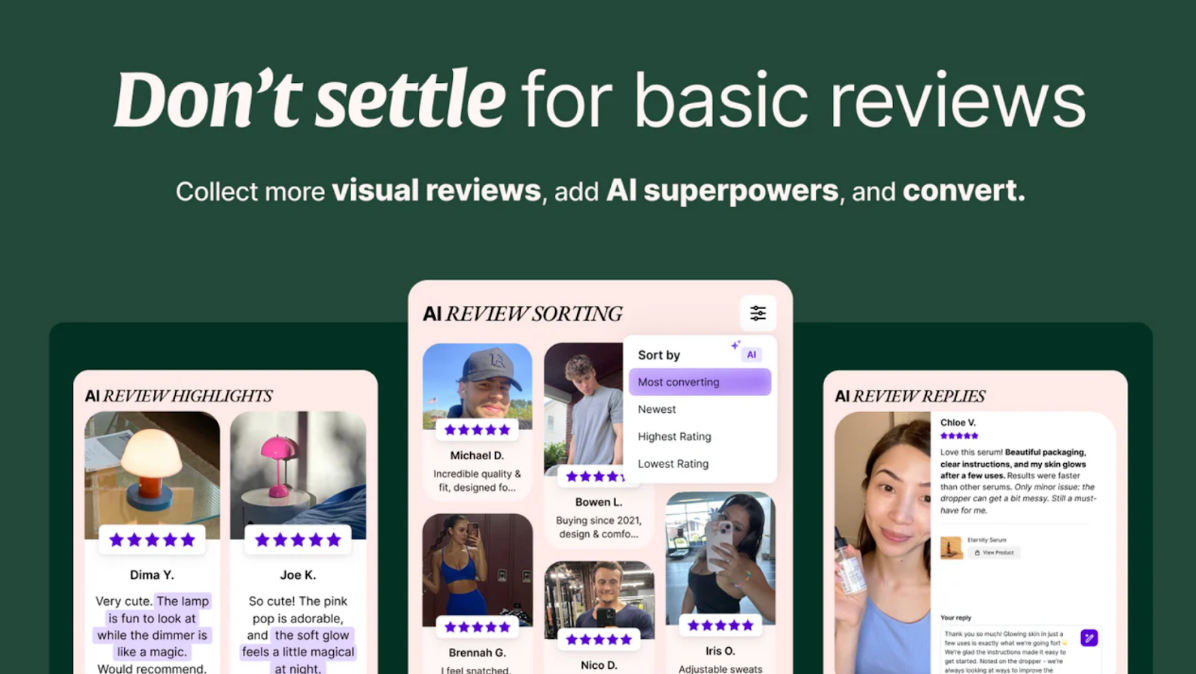Click Michael D.'s star rating
Viewport: 1196px width, 674px height.
coord(477,429)
